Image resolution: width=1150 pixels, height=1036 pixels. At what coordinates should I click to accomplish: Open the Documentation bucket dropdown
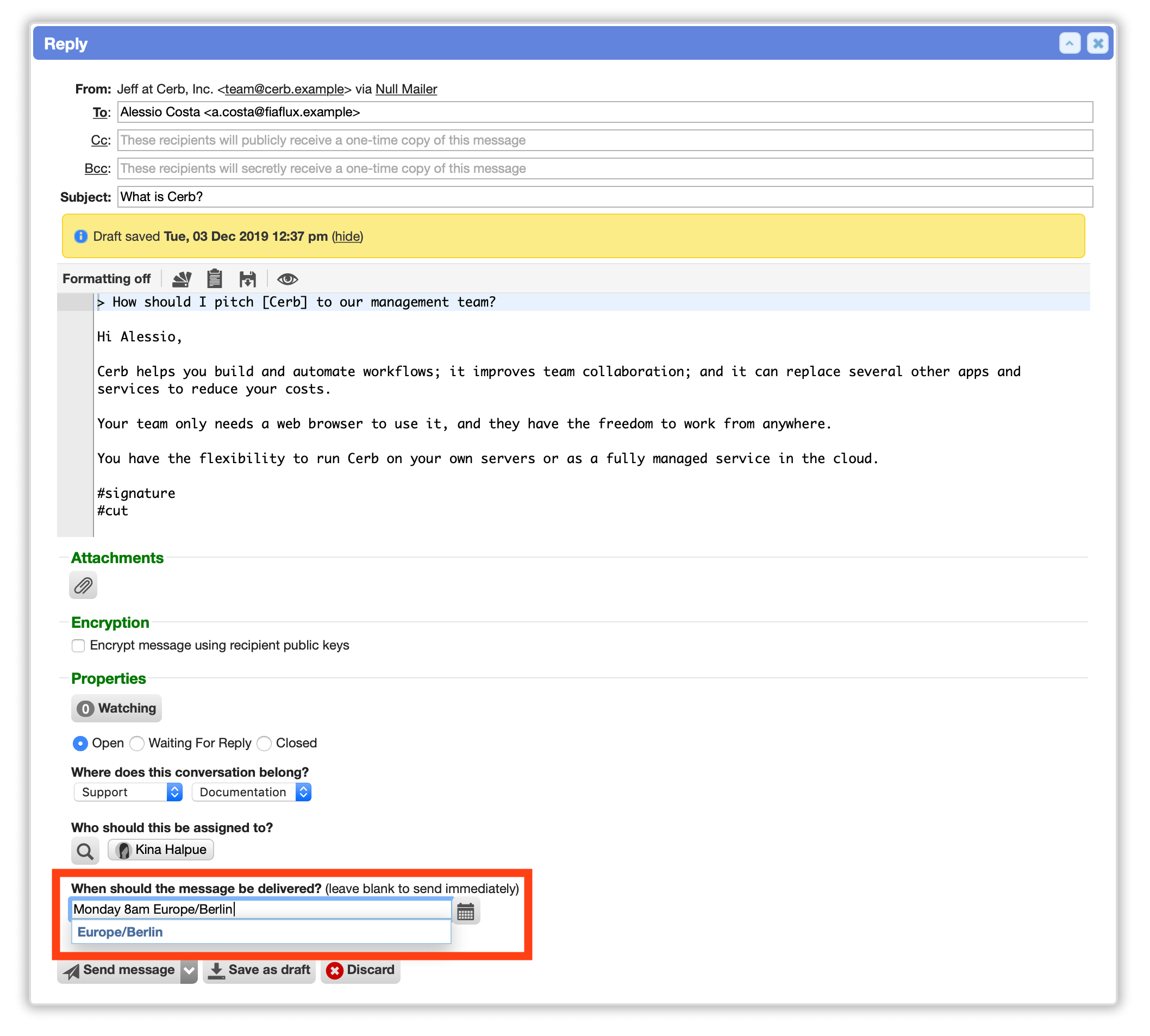(252, 792)
